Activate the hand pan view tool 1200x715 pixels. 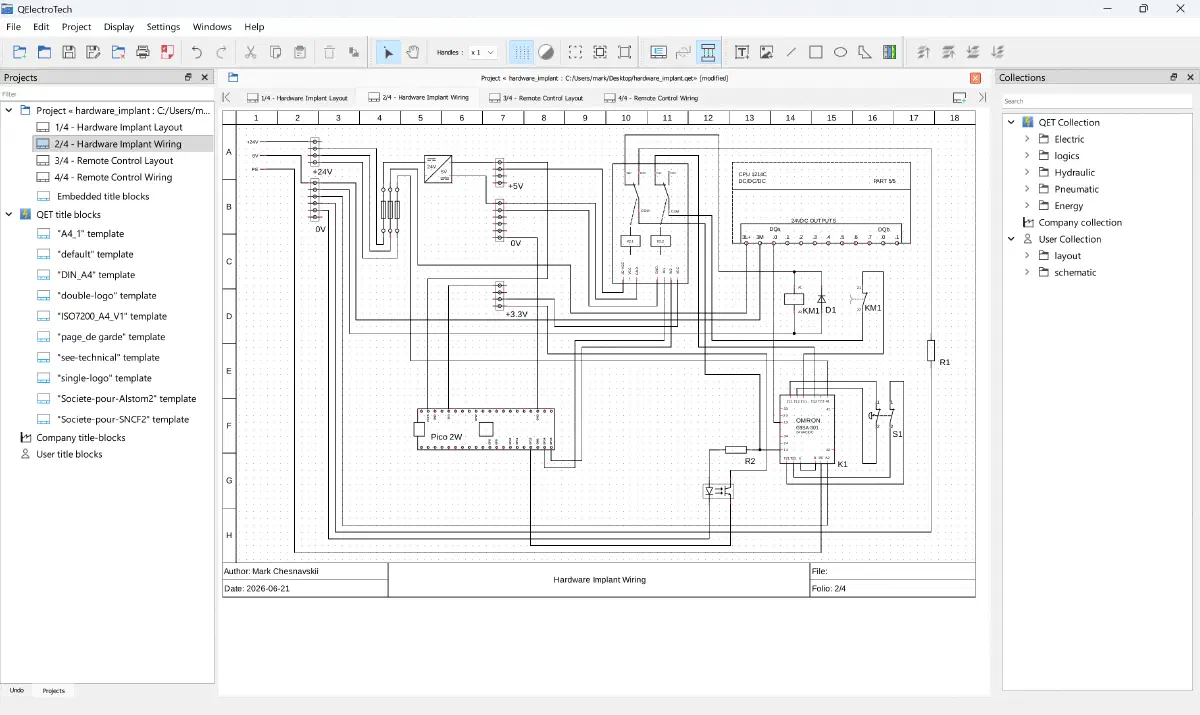413,52
